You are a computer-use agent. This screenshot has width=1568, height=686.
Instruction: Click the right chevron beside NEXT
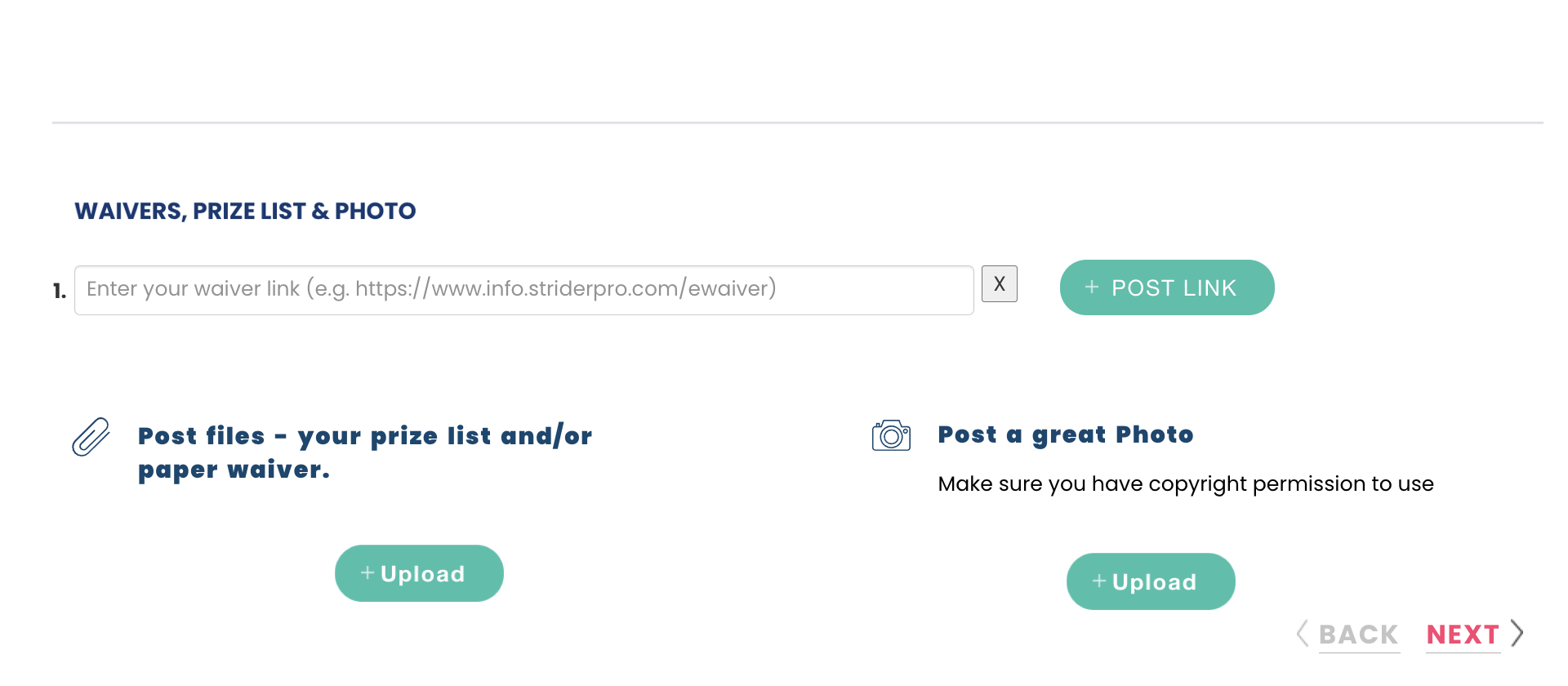click(x=1517, y=634)
